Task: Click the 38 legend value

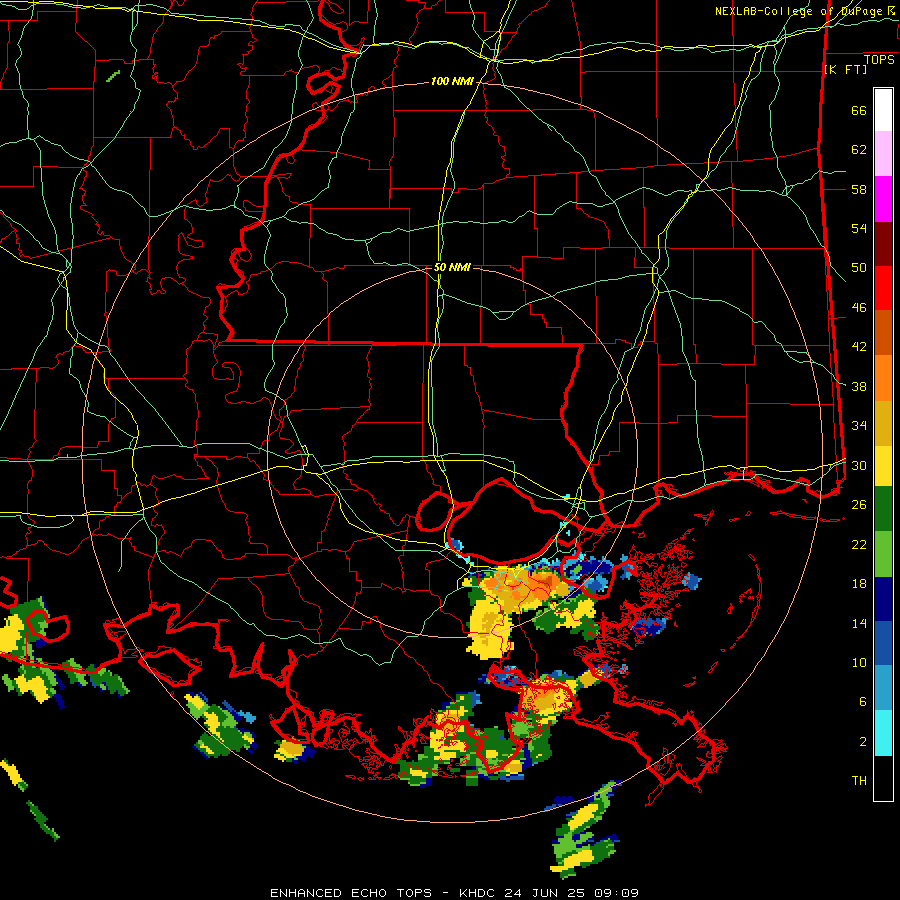Action: pyautogui.click(x=859, y=386)
